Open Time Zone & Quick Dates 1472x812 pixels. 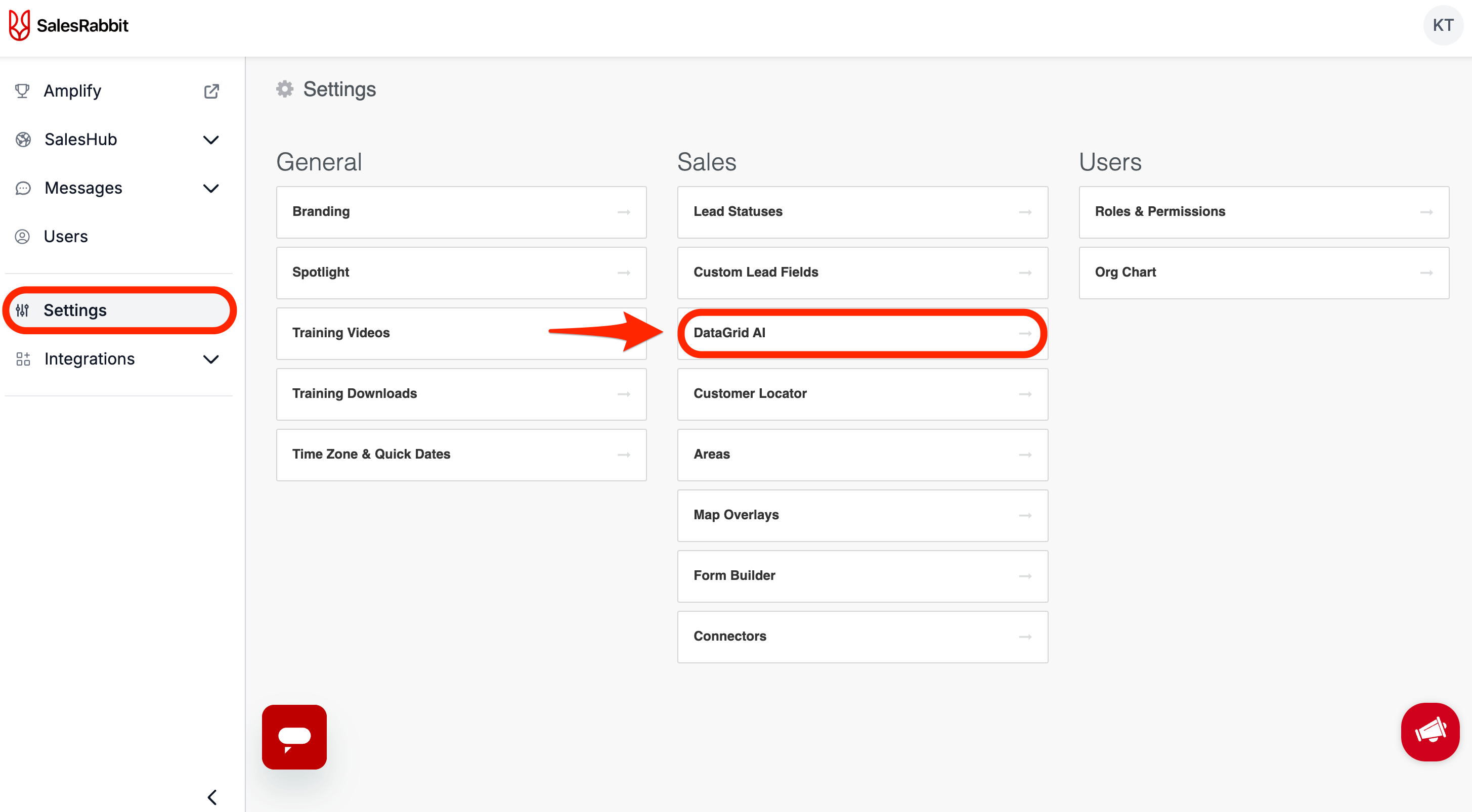(461, 455)
